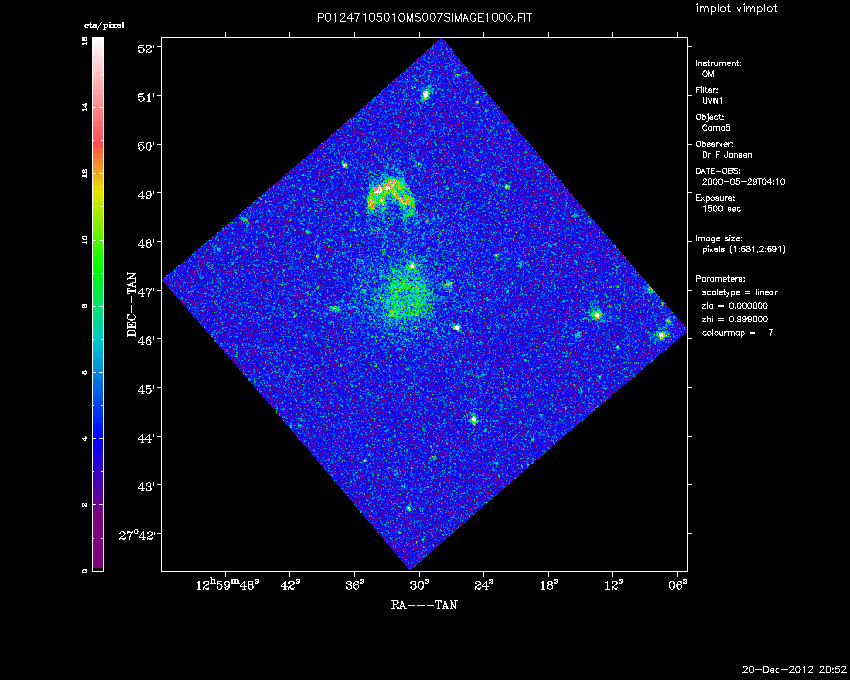Click the 'zhi = 0.999000' parameter
This screenshot has height=680, width=850.
pos(735,319)
